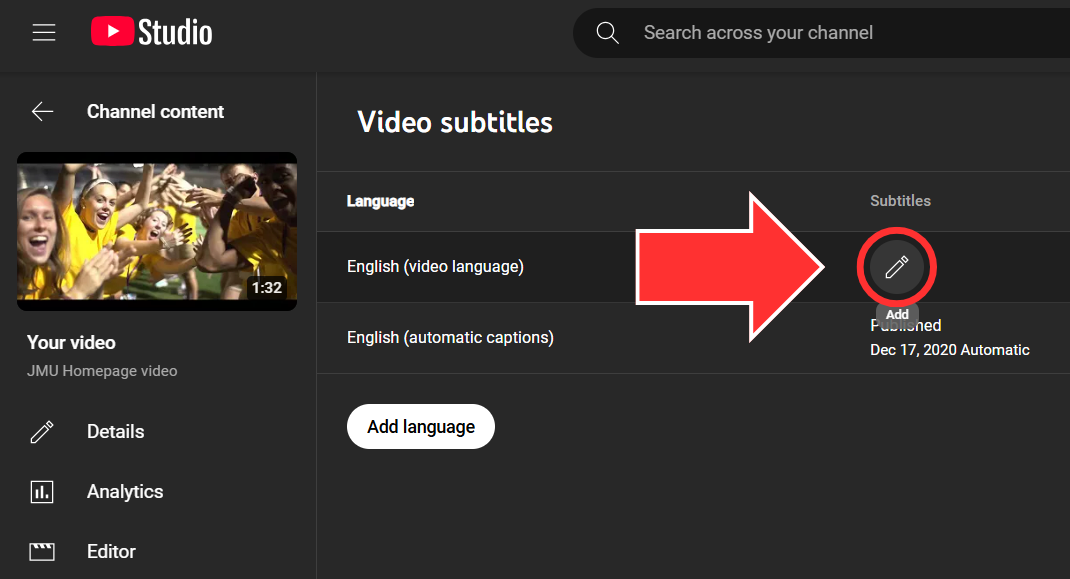Go to the Analytics sidebar label
Screen dimensions: 1070x579
(x=125, y=492)
